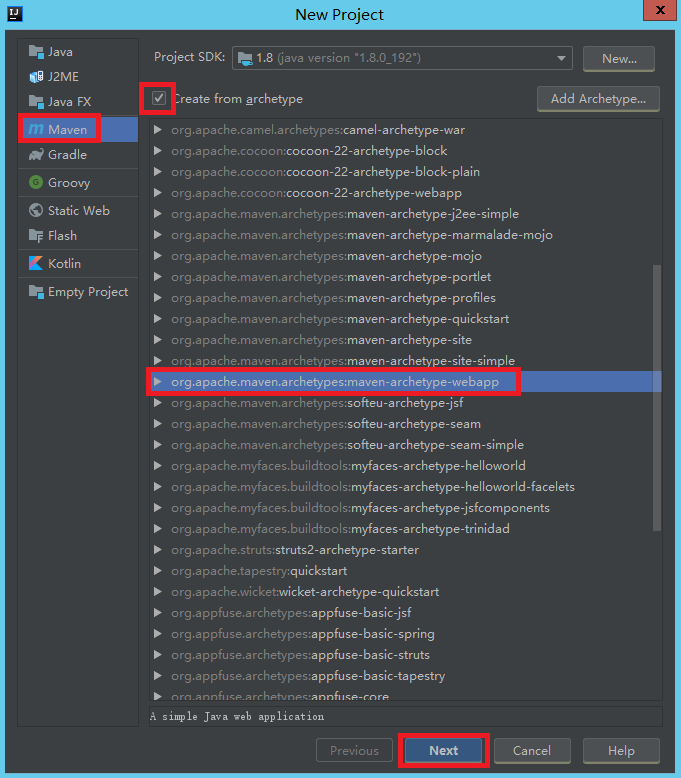This screenshot has height=778, width=681.
Task: Click the J2ME icon
Action: click(36, 76)
